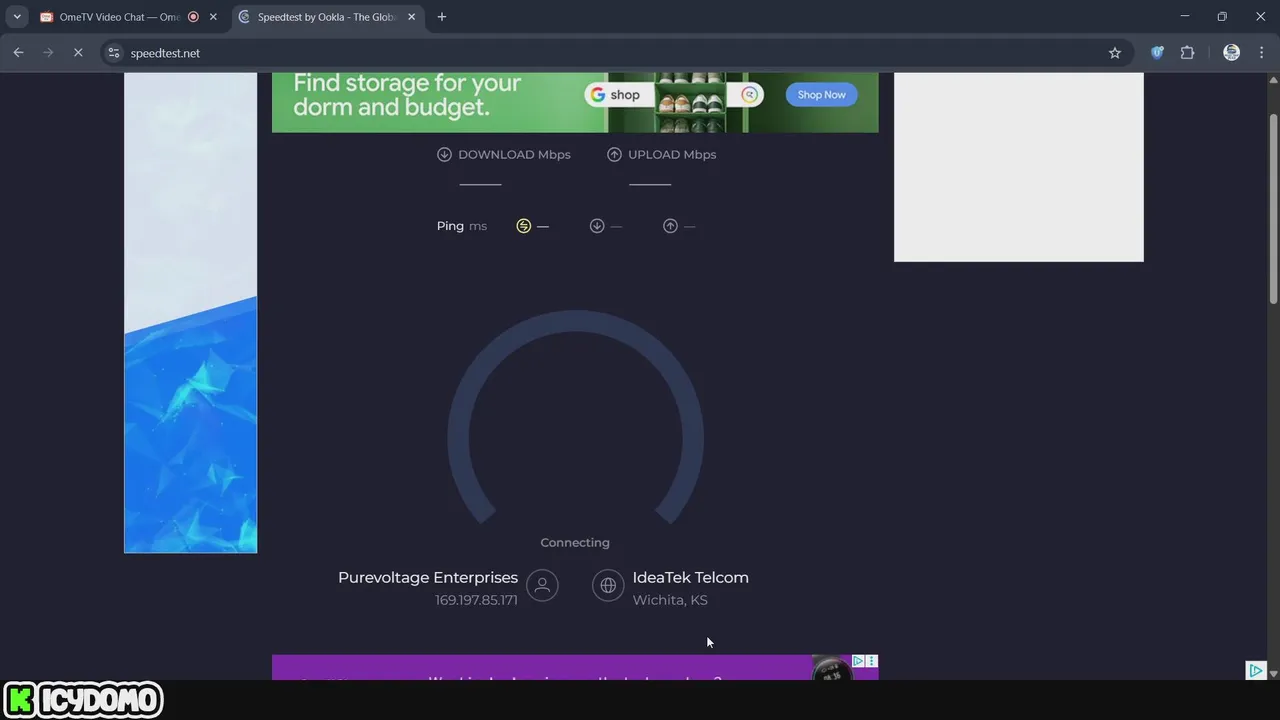Click the Ping ms label
Image resolution: width=1280 pixels, height=720 pixels.
(462, 226)
